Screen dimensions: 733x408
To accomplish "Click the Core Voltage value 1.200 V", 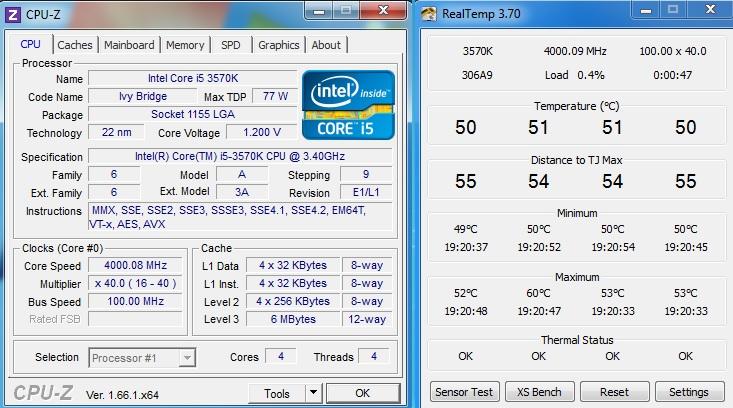I will (262, 132).
